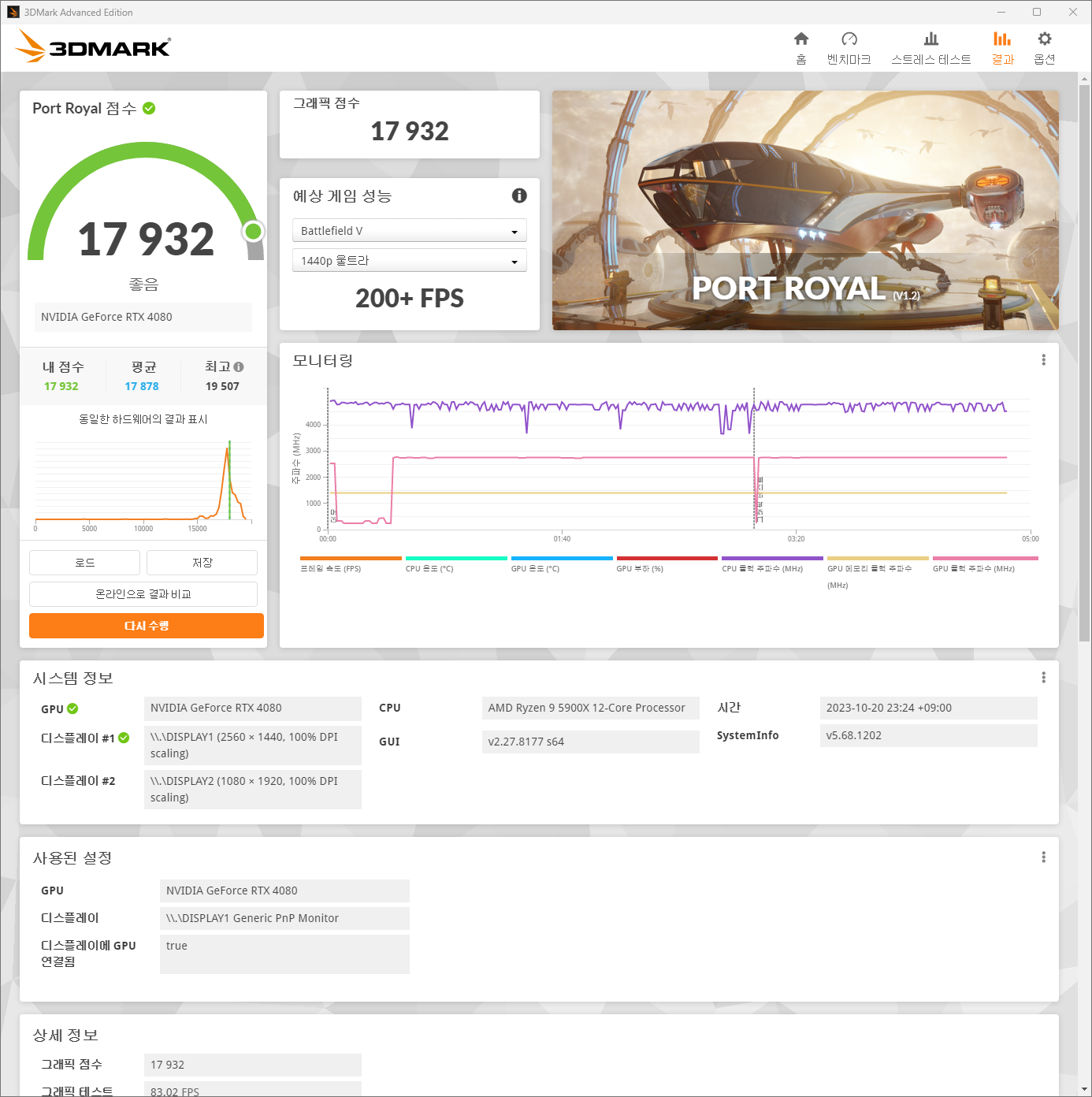Click the info icon beside best score (최고)
Image resolution: width=1092 pixels, height=1097 pixels.
click(239, 367)
